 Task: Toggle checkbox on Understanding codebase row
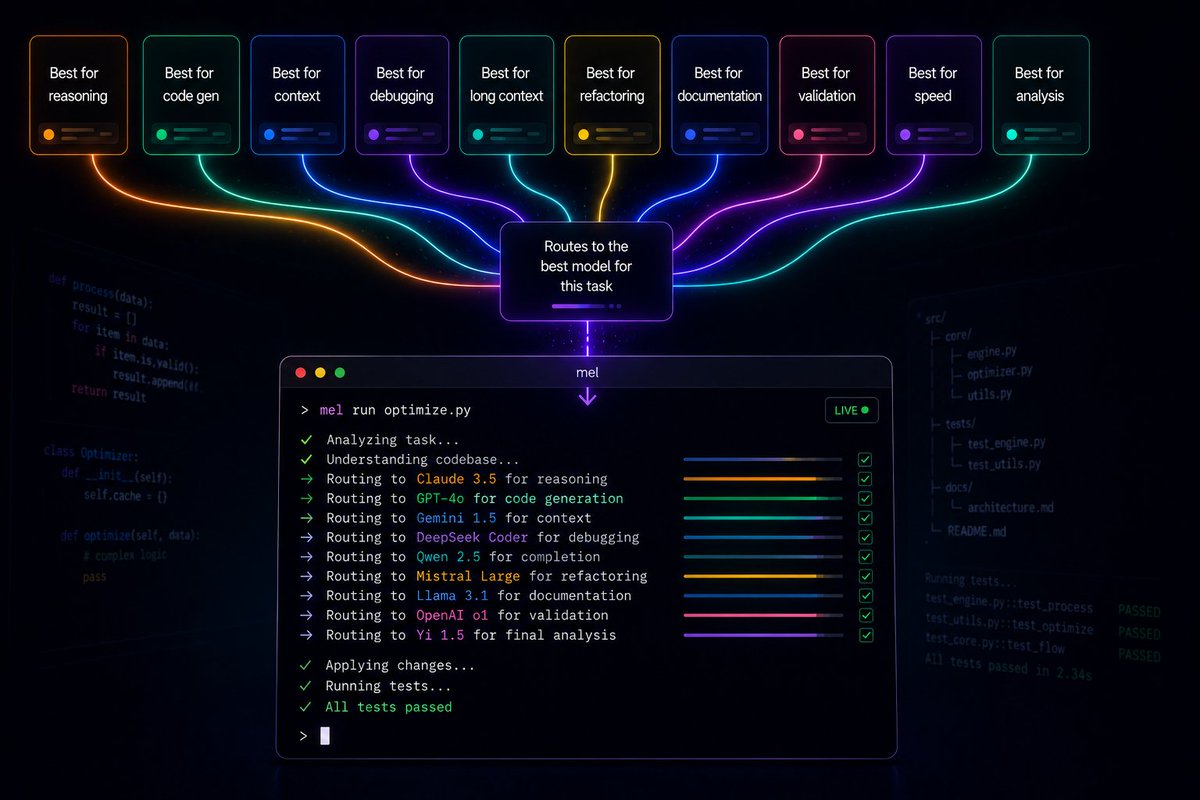click(x=865, y=460)
